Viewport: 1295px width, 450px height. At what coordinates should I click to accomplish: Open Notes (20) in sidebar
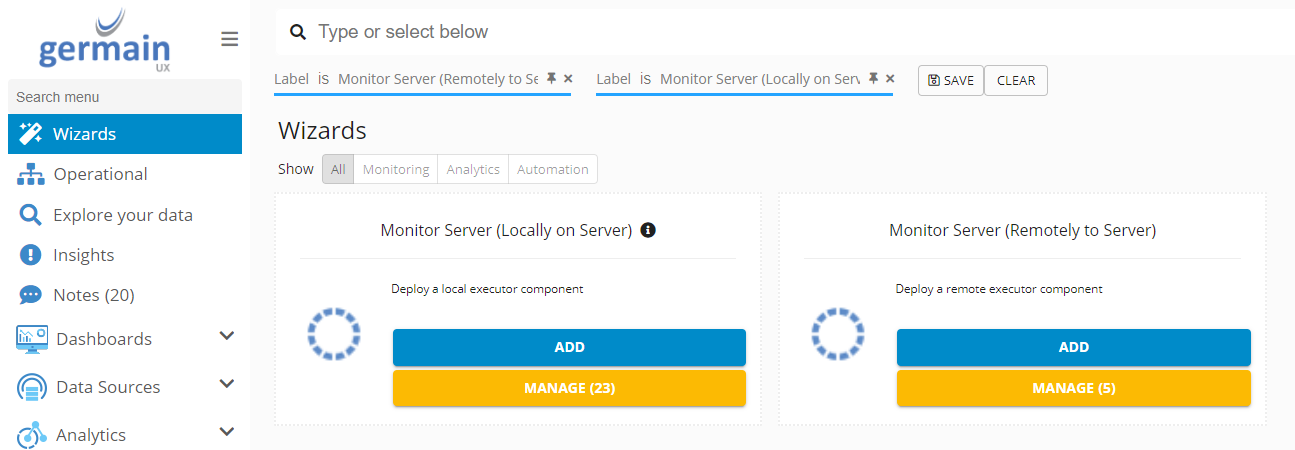click(x=93, y=295)
